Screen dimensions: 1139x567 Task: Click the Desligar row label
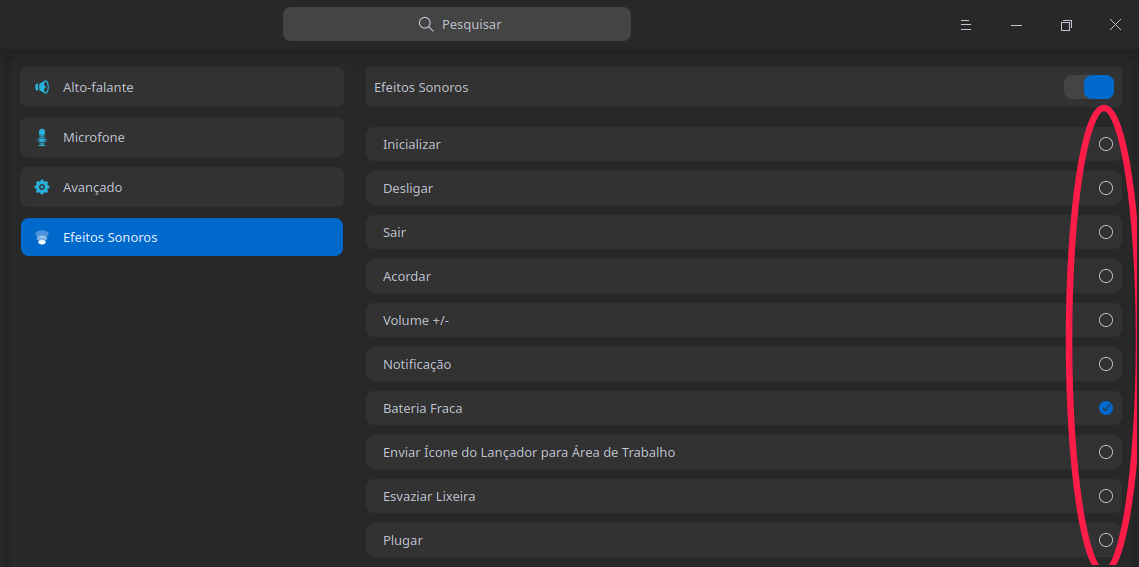click(x=408, y=189)
